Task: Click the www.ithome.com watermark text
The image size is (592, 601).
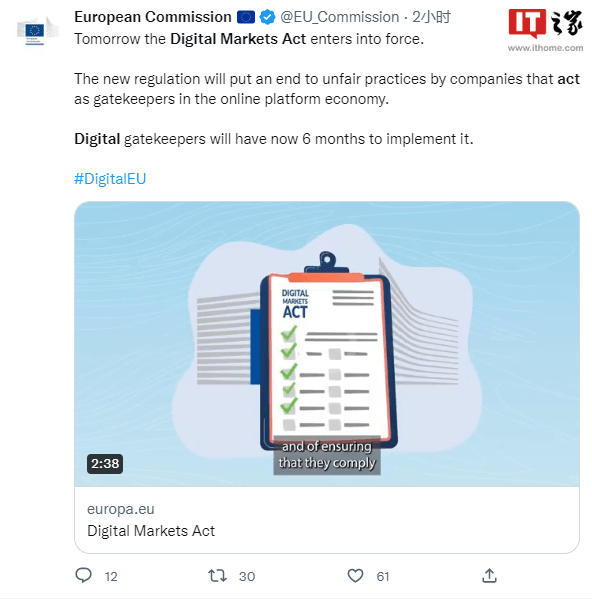Action: (546, 48)
